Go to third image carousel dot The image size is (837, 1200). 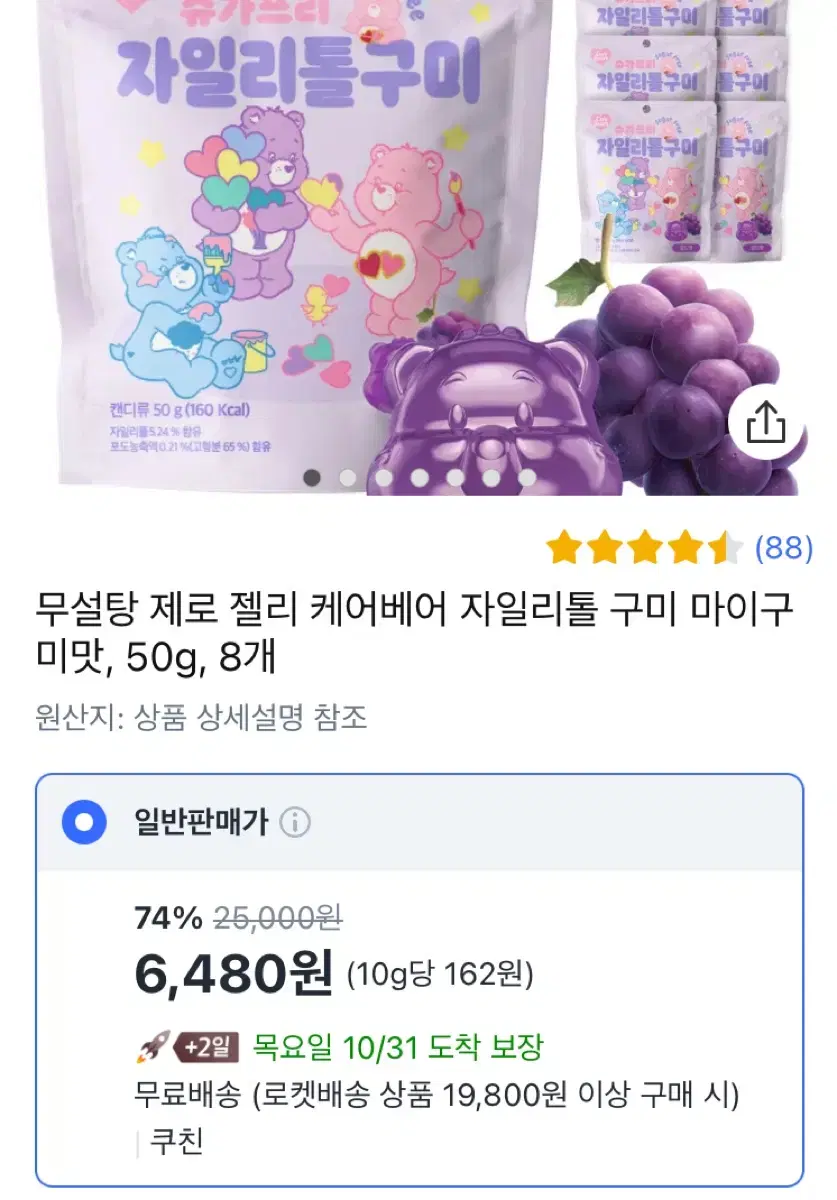pyautogui.click(x=384, y=478)
